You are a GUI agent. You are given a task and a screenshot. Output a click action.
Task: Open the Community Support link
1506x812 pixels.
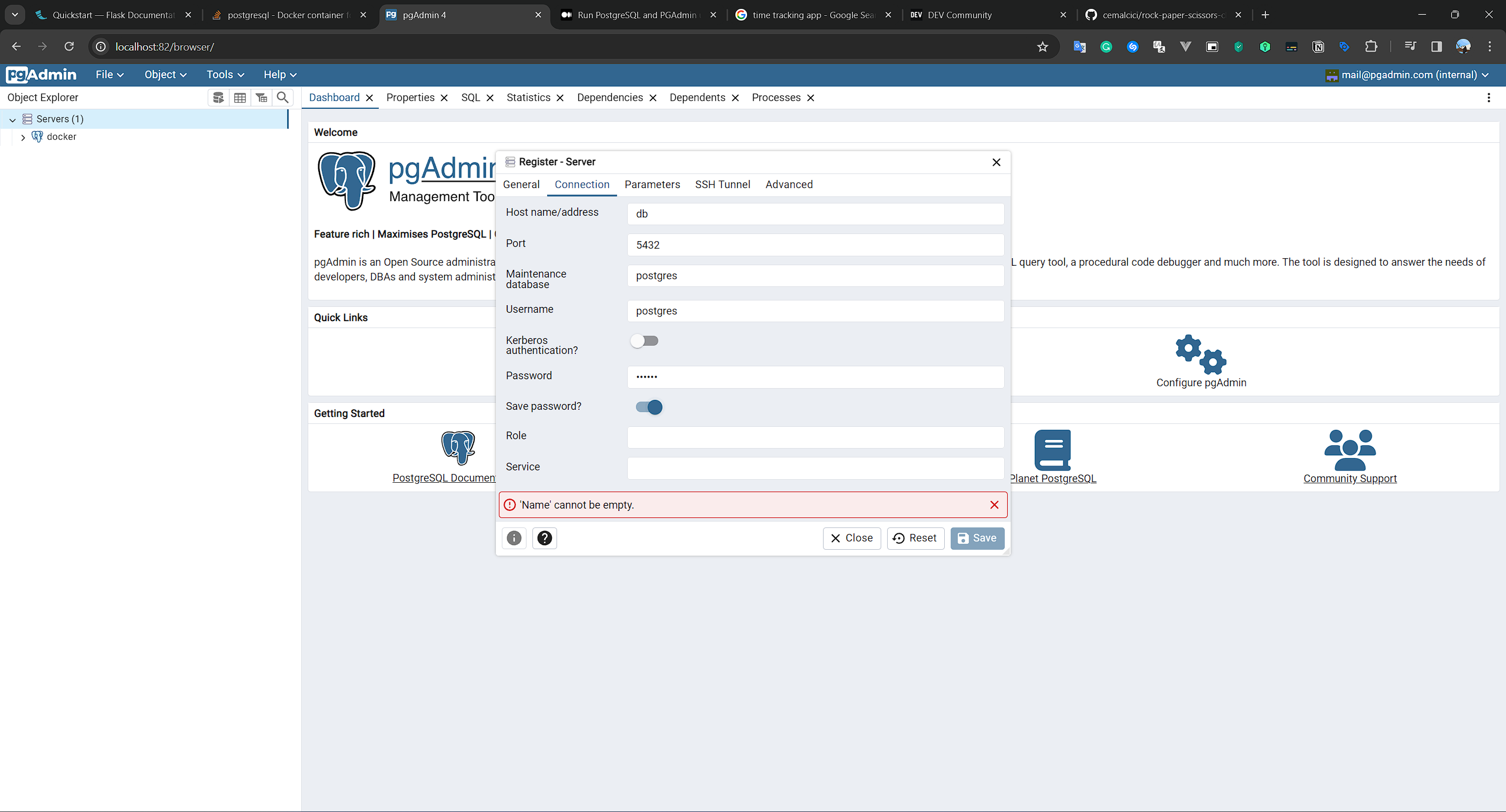point(1350,479)
